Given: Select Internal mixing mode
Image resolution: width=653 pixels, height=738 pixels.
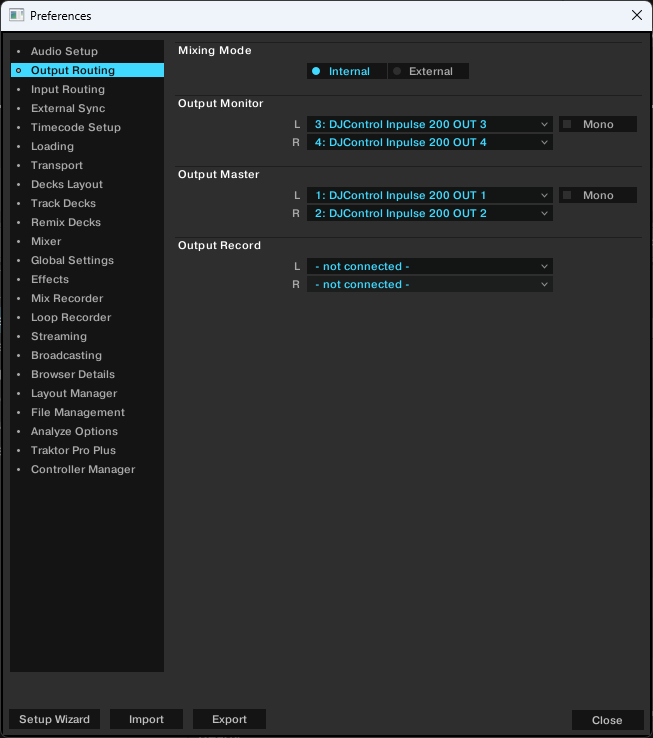Looking at the screenshot, I should 347,71.
